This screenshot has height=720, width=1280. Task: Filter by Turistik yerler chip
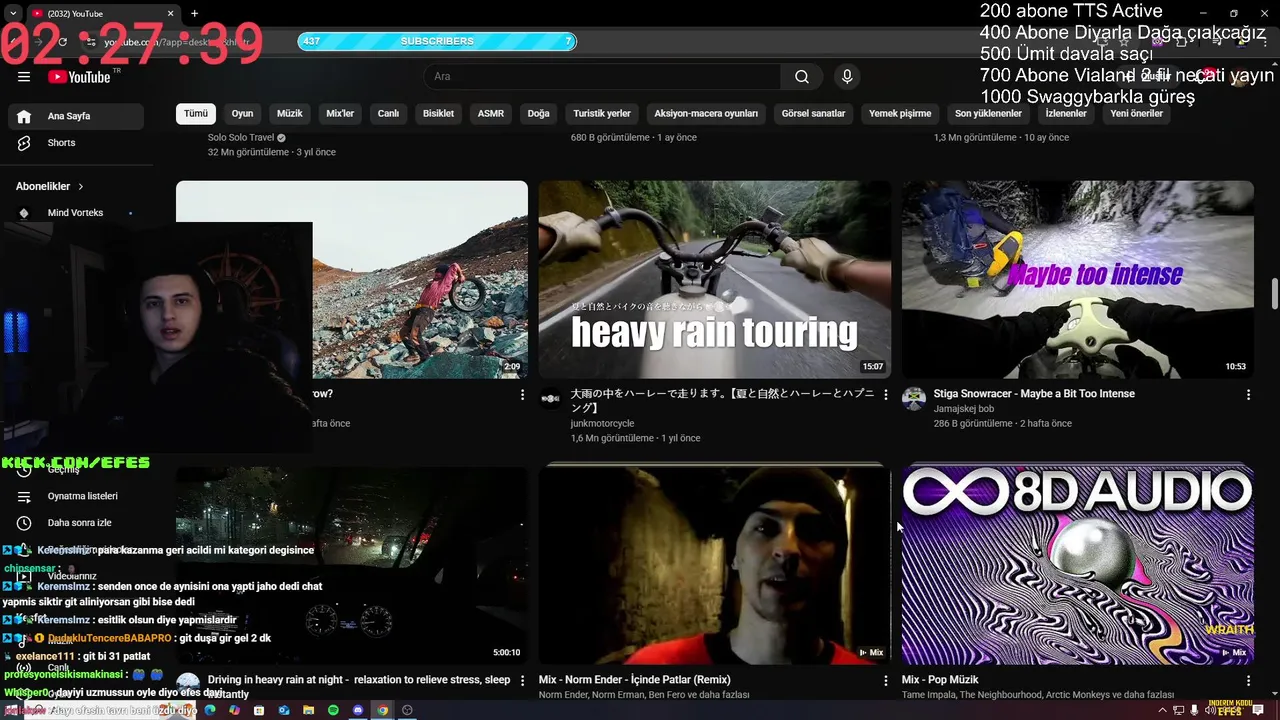602,114
